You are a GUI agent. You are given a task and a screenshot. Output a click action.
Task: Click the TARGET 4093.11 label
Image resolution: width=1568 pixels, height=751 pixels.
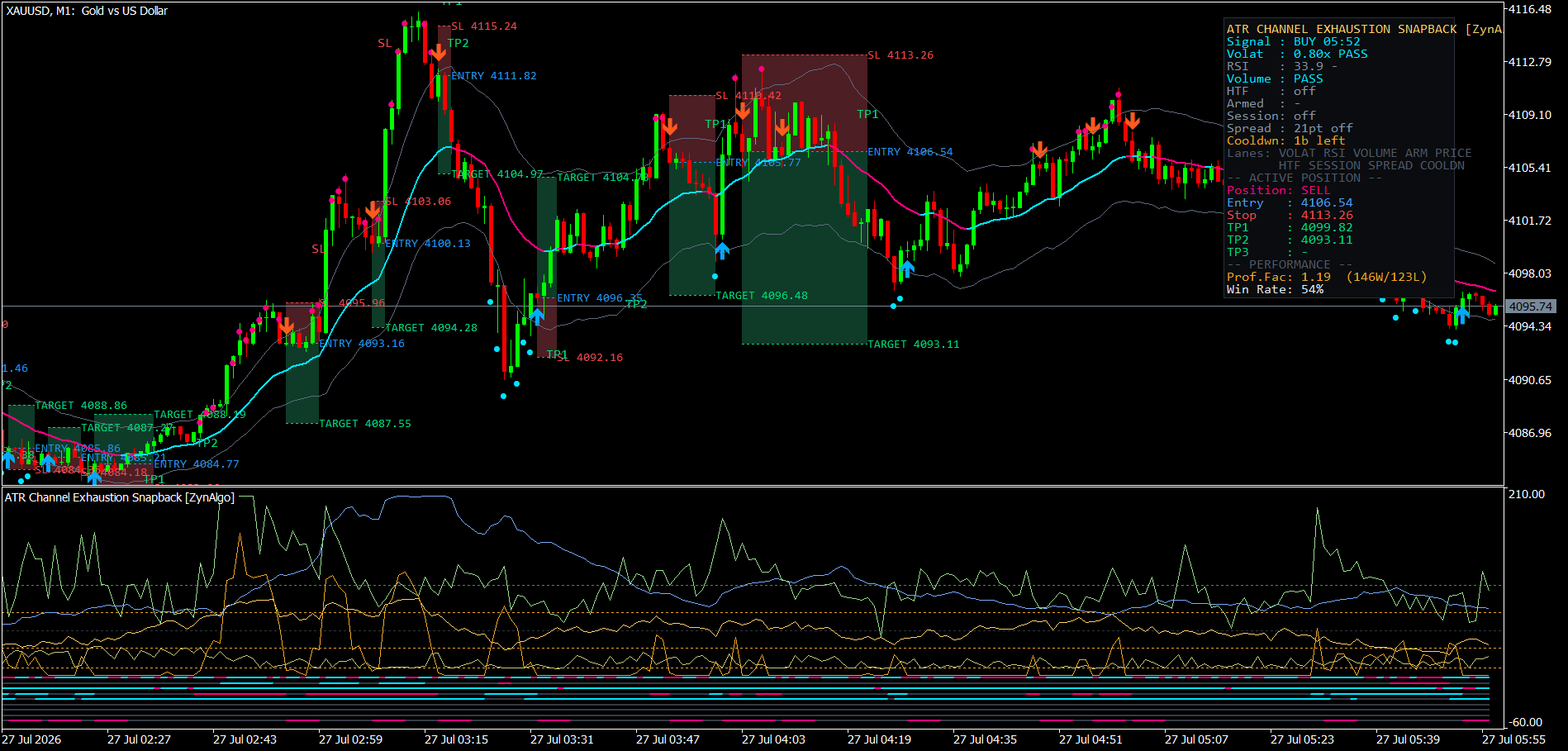[914, 345]
